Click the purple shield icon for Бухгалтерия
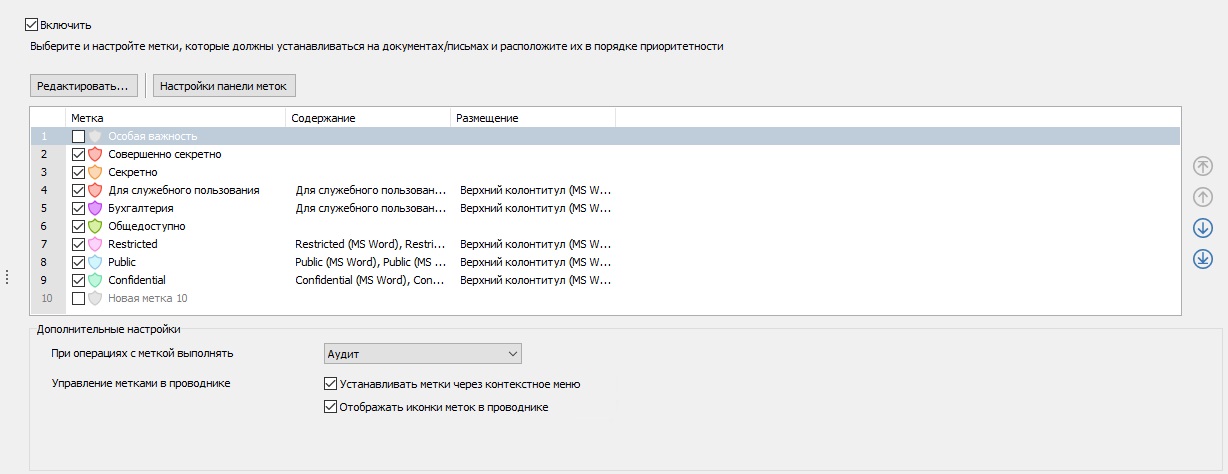This screenshot has height=474, width=1228. [x=96, y=208]
